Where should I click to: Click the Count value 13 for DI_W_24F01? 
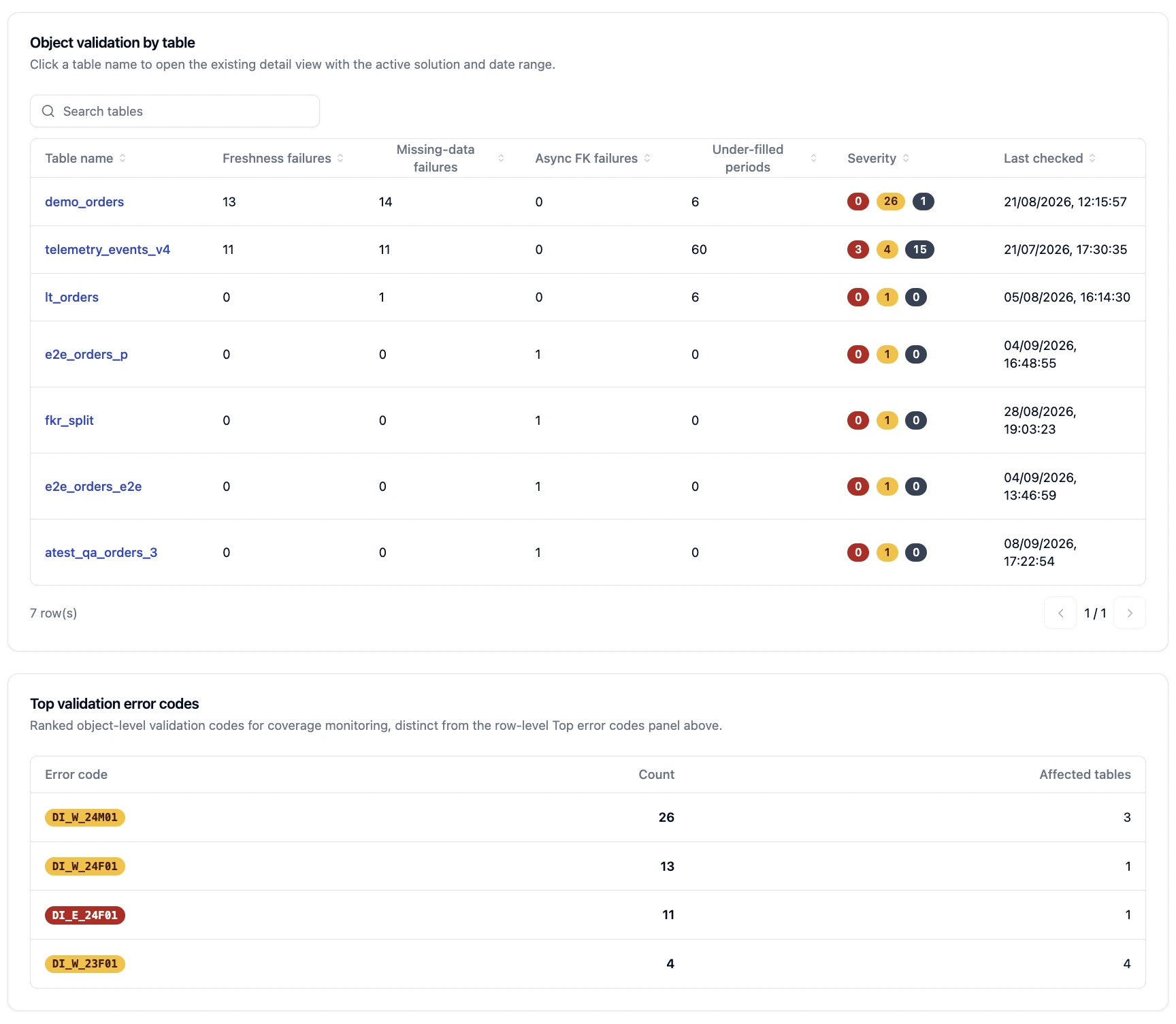pos(667,866)
